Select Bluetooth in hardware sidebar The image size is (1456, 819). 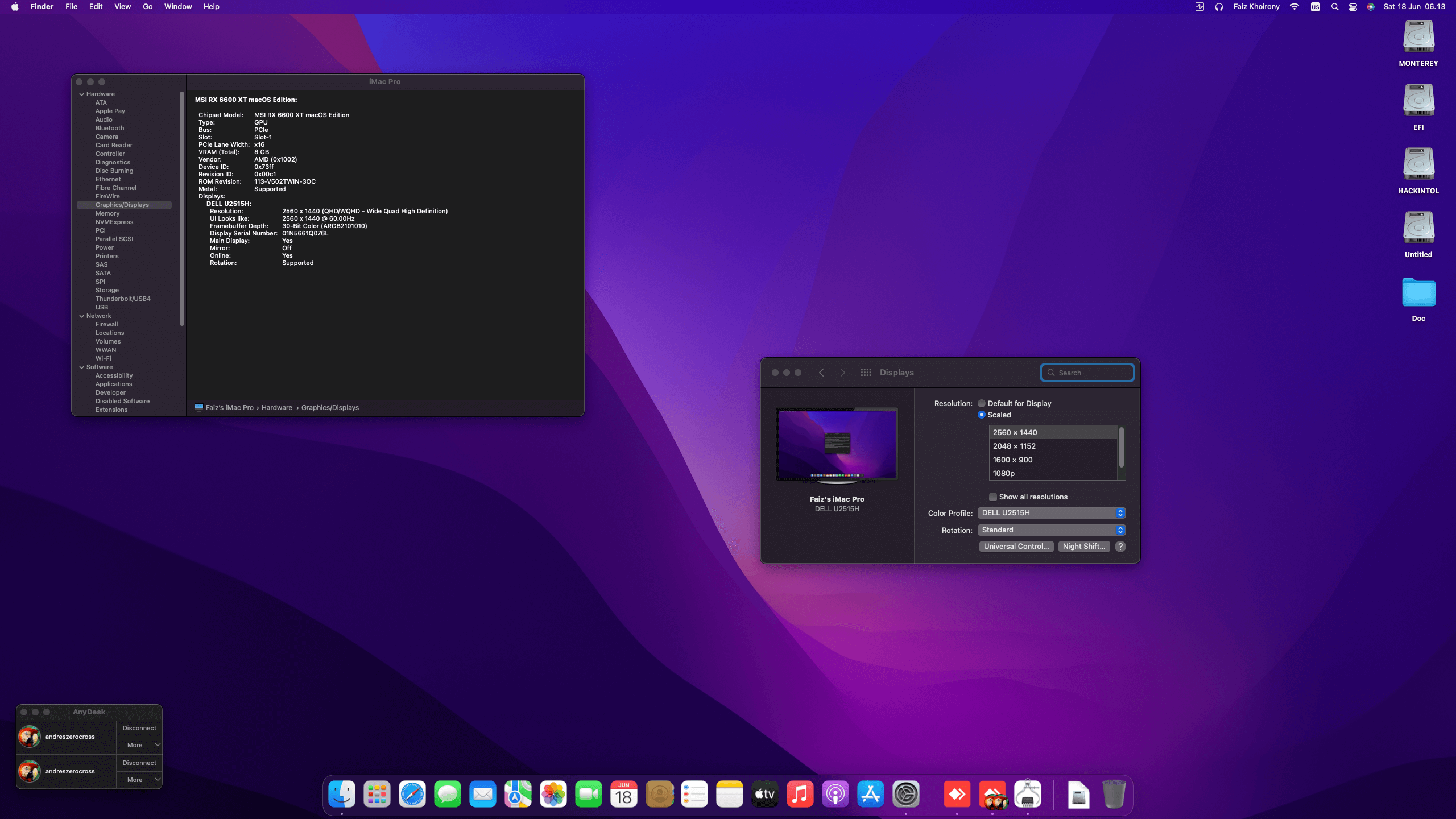(110, 129)
